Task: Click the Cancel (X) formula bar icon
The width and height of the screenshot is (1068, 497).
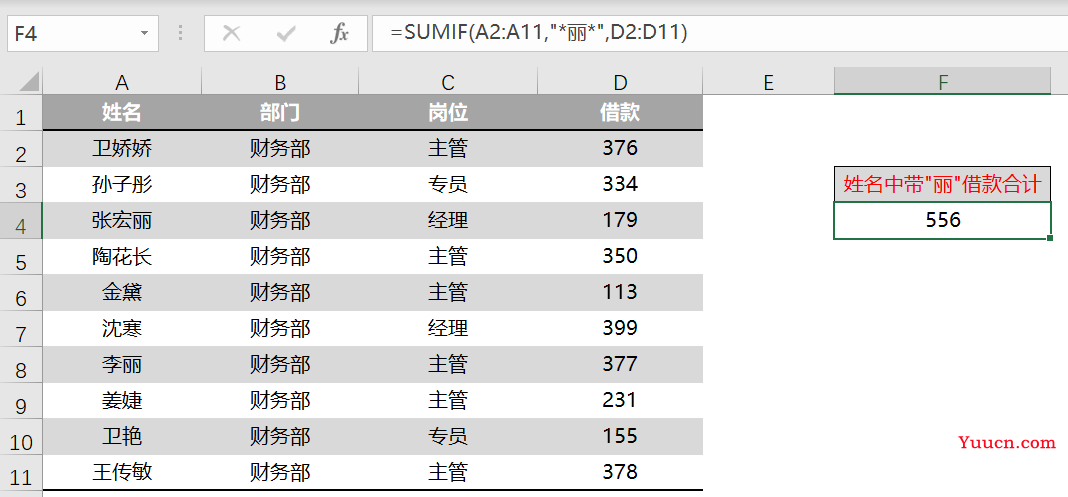Action: tap(232, 33)
